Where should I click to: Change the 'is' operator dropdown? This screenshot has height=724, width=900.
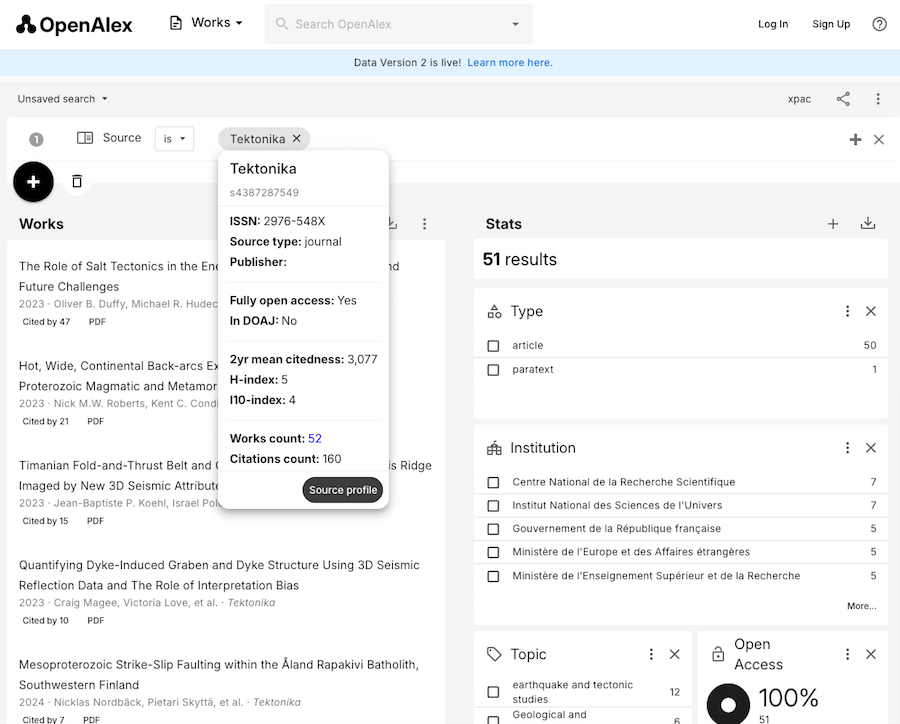coord(174,139)
